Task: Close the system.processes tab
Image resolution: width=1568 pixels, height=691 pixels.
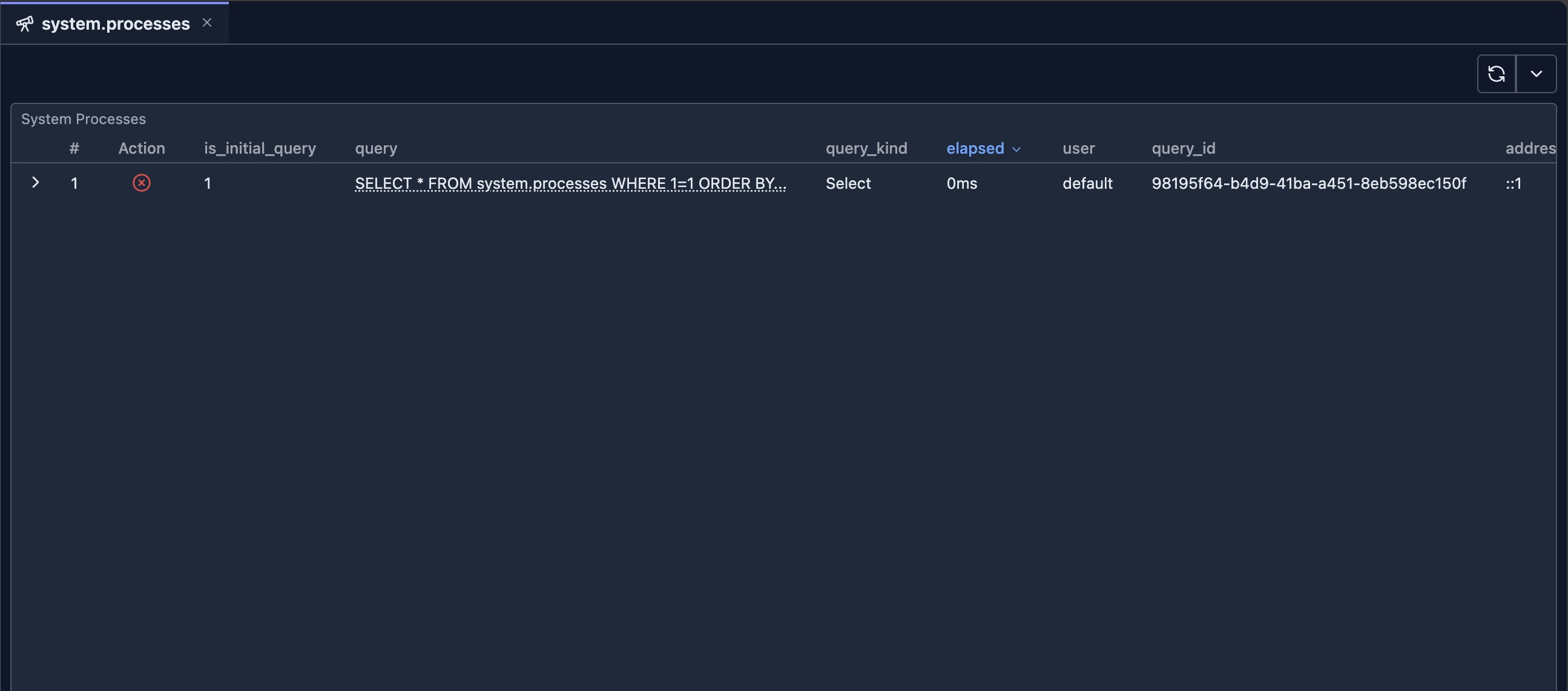Action: point(207,22)
